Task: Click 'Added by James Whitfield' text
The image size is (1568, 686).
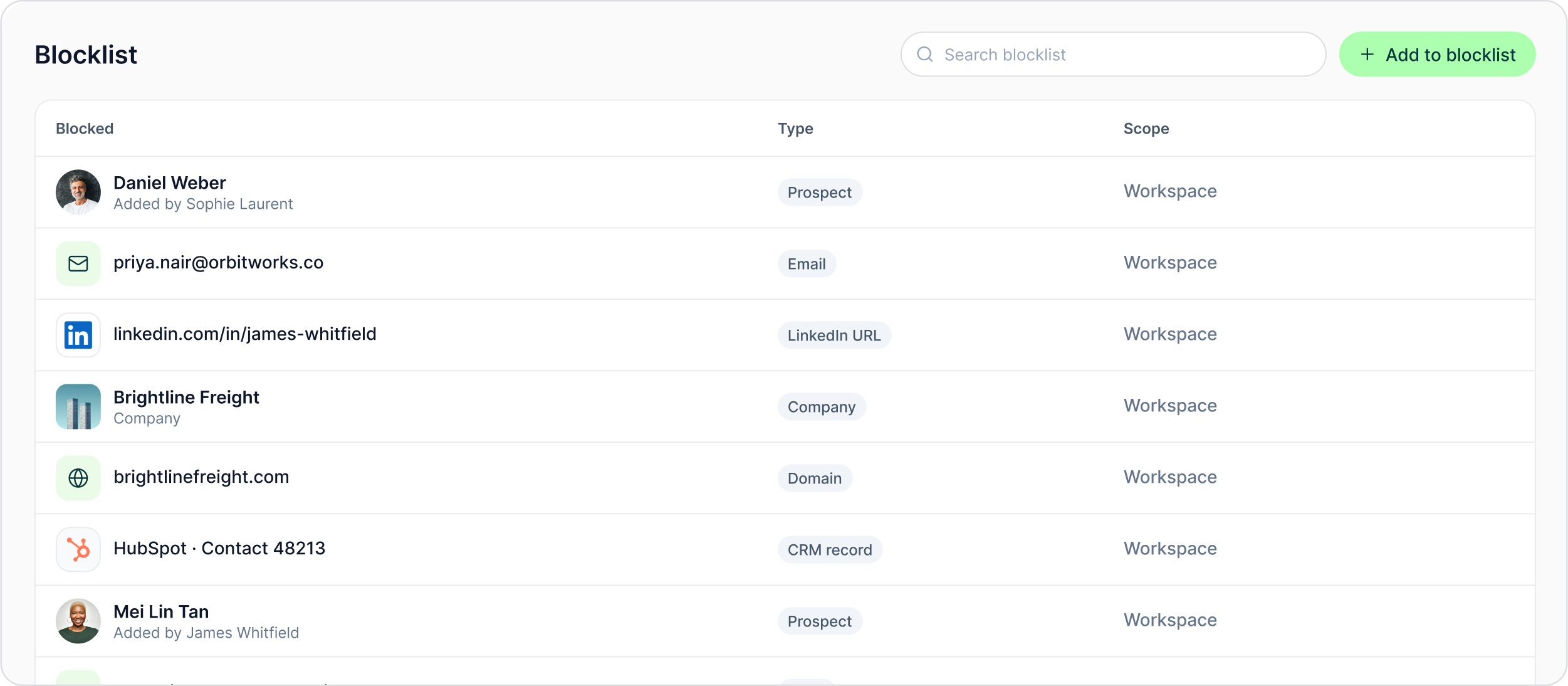Action: coord(206,633)
